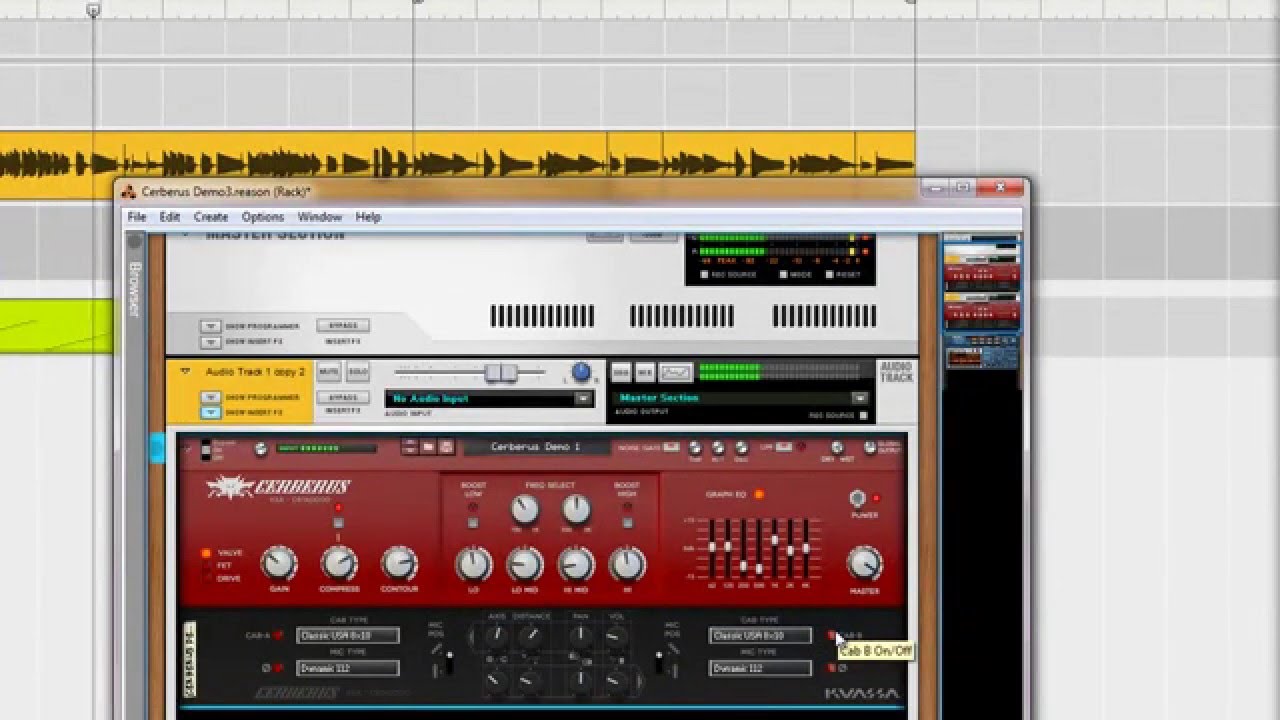Mute Audio Track 1 copy 2
1280x720 pixels.
coord(329,372)
